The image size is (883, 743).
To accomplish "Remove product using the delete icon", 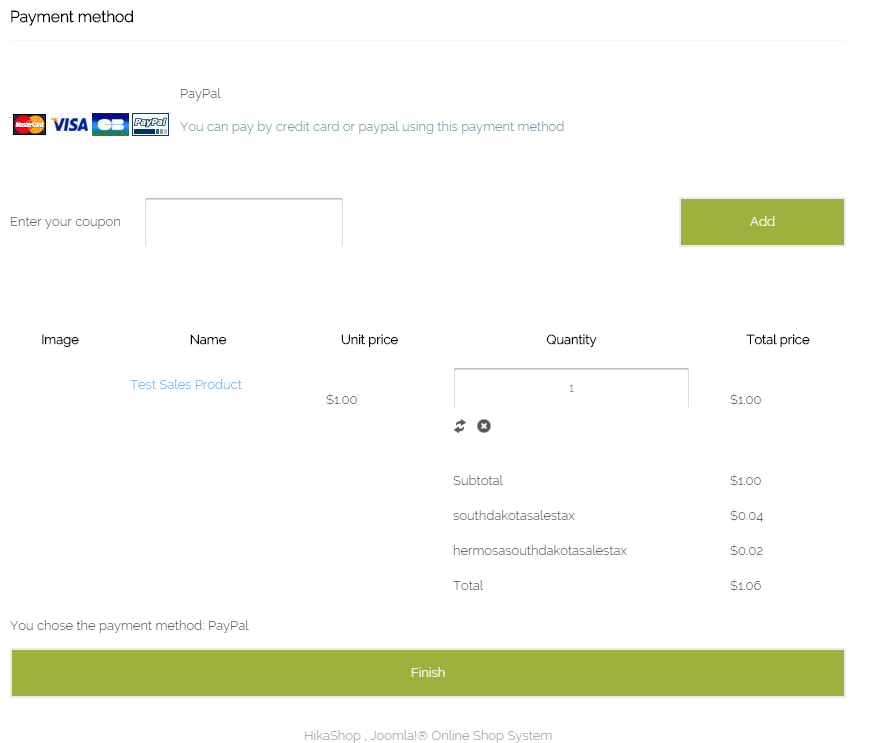I will tap(484, 426).
